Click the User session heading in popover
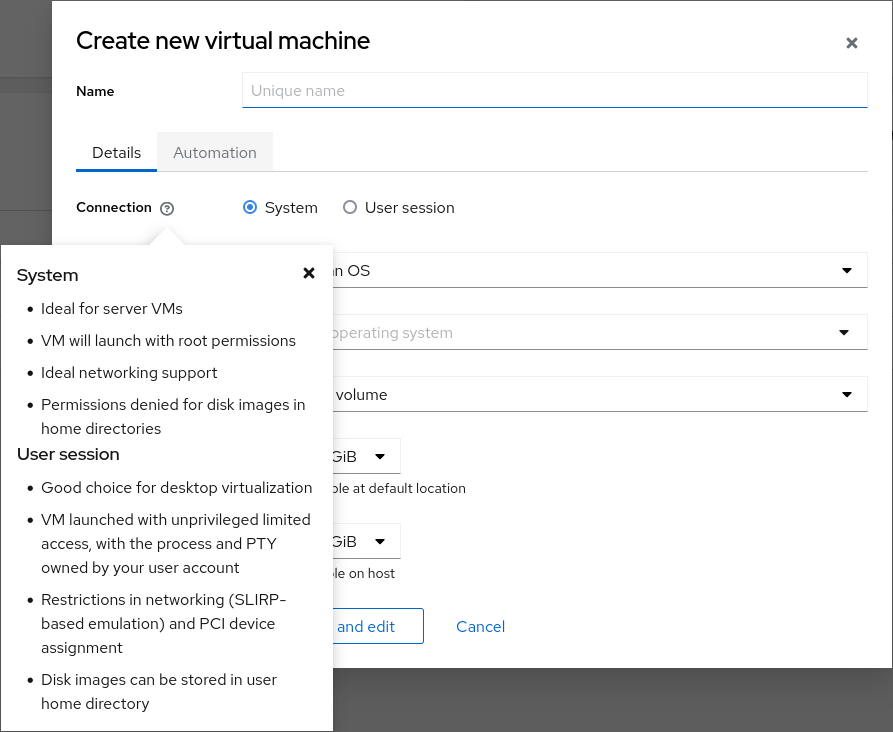This screenshot has height=732, width=893. point(68,454)
